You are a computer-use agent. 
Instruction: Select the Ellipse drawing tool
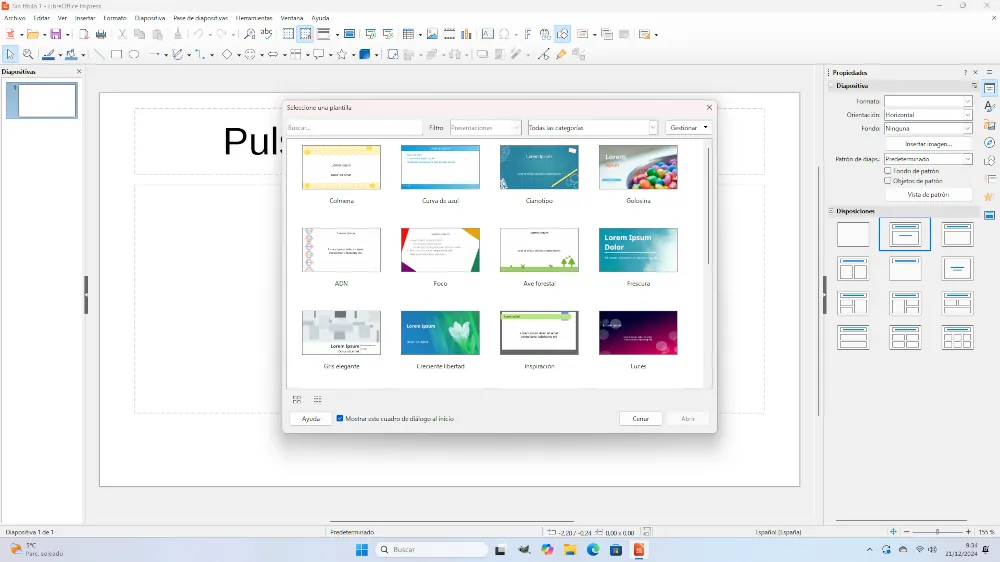[x=134, y=55]
